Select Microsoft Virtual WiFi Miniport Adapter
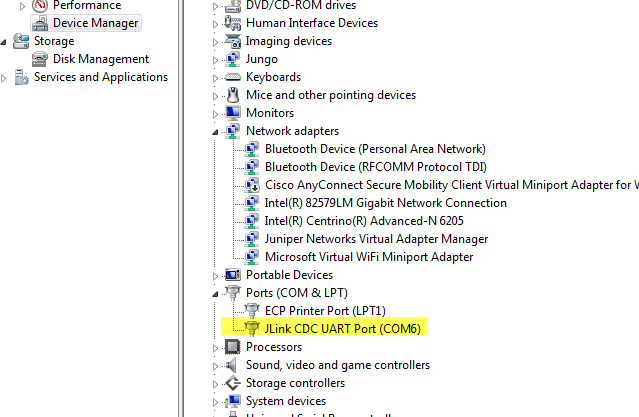 point(369,257)
